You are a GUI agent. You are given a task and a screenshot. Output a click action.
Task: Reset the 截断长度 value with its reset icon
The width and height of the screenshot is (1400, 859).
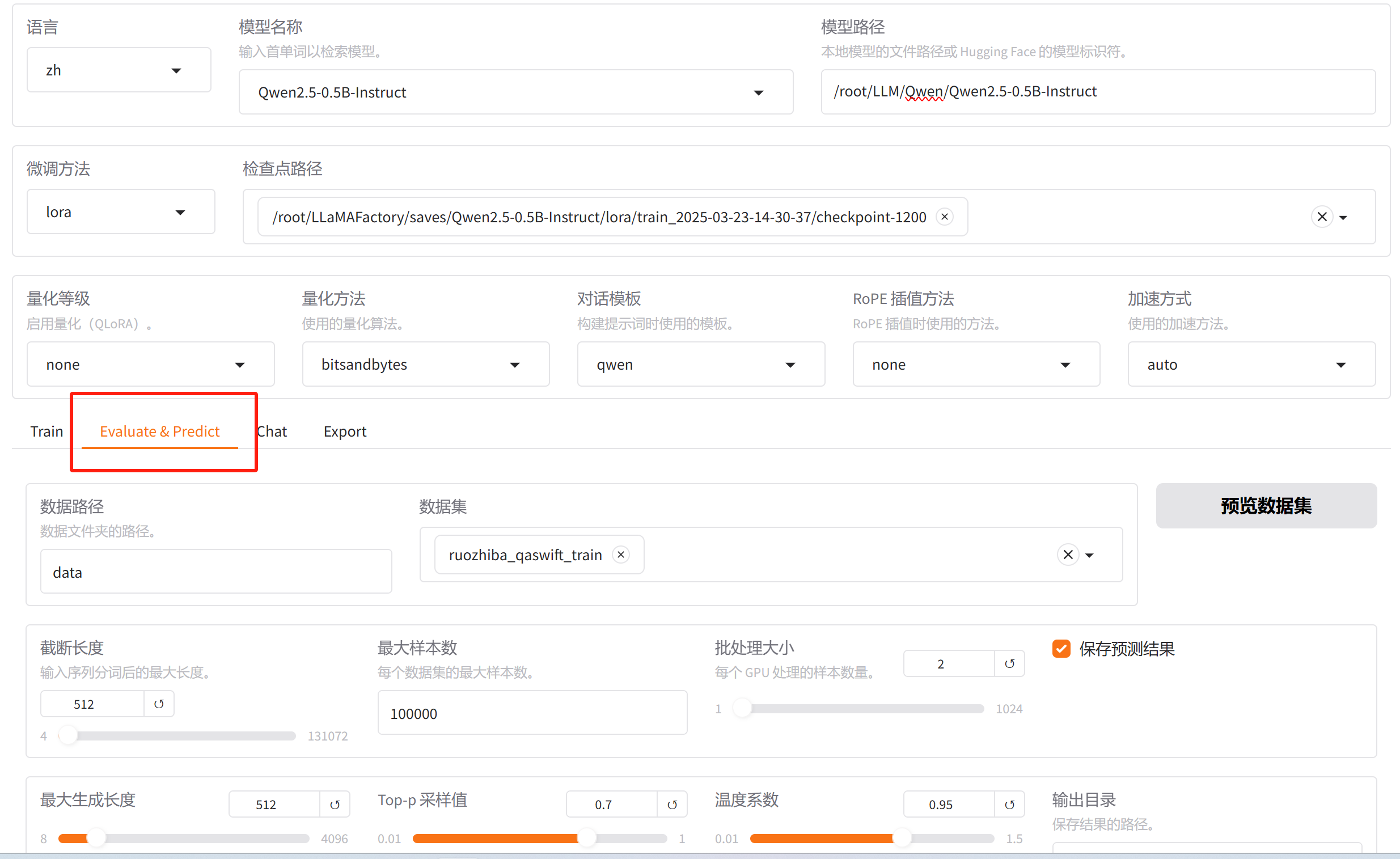(x=159, y=704)
